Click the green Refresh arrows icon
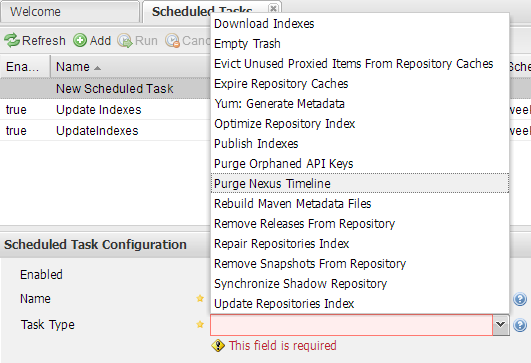Image resolution: width=531 pixels, height=363 pixels. [12, 41]
